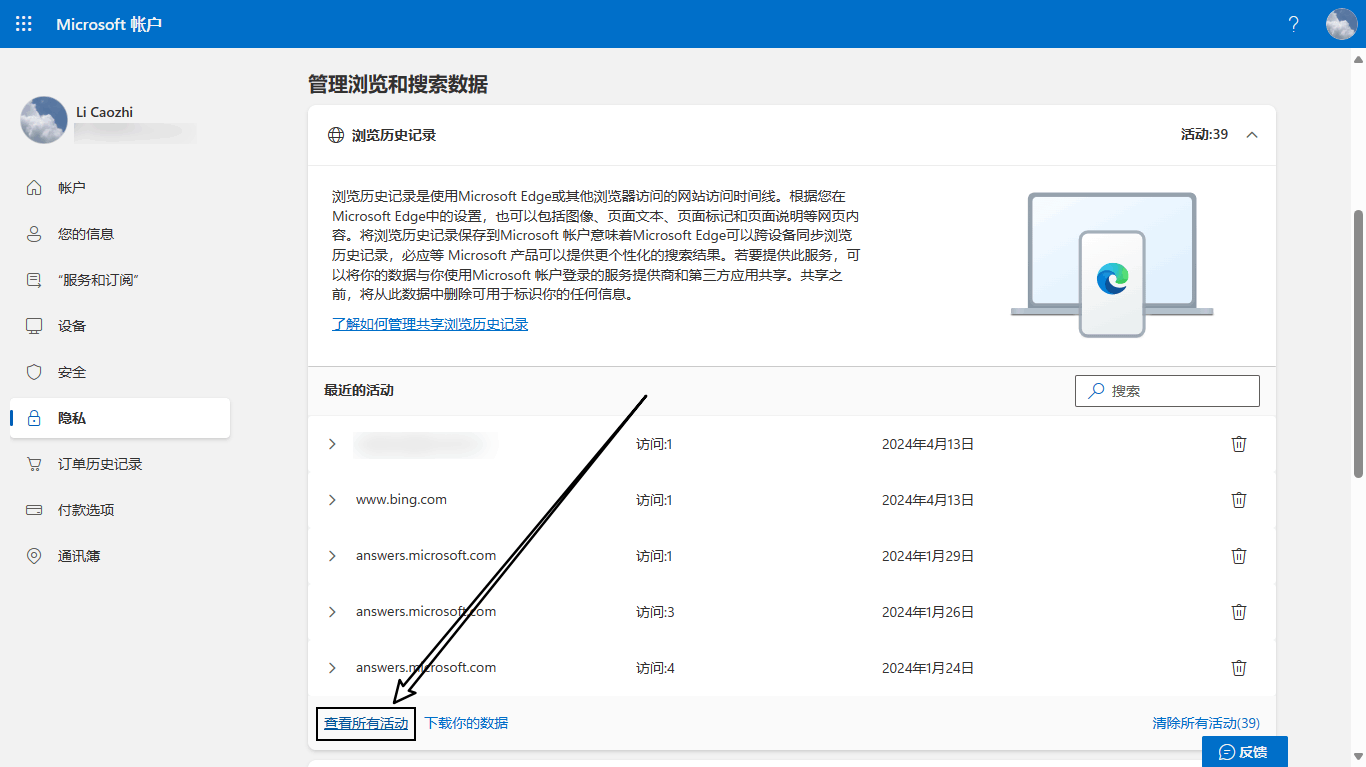This screenshot has height=767, width=1366.
Task: Click 下载你的数据 link
Action: pyautogui.click(x=466, y=723)
